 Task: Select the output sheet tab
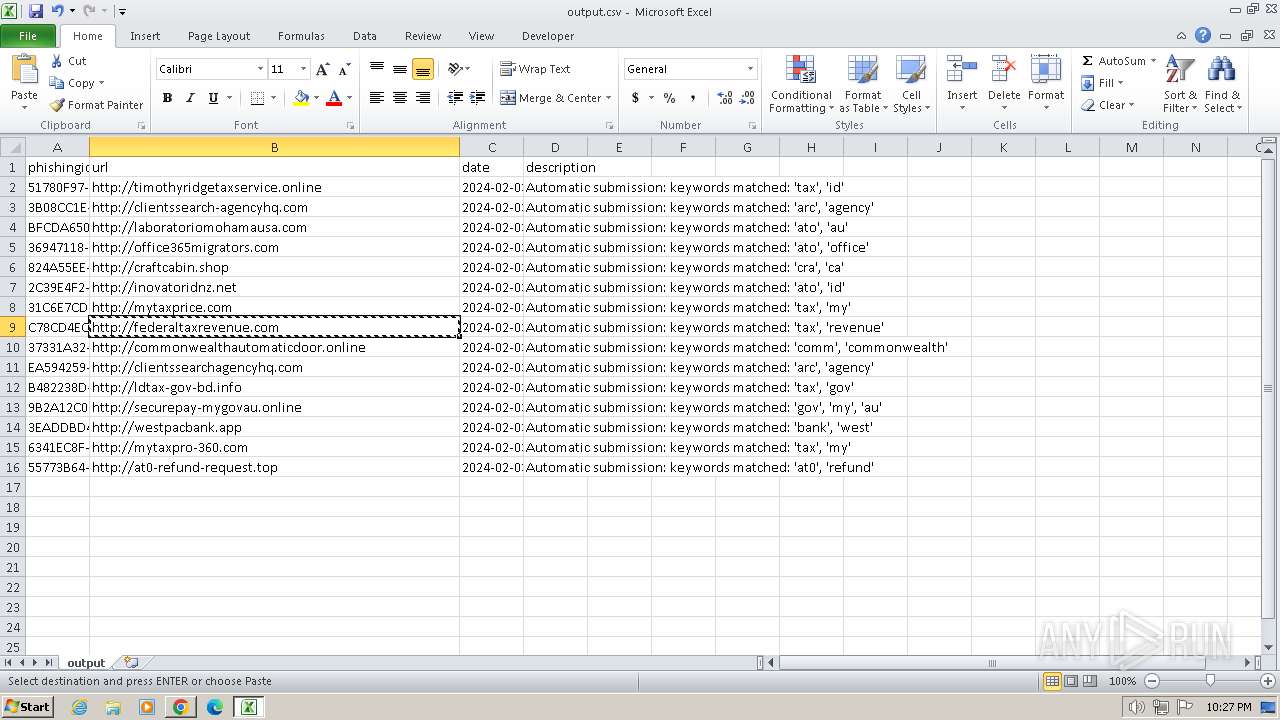click(x=86, y=663)
